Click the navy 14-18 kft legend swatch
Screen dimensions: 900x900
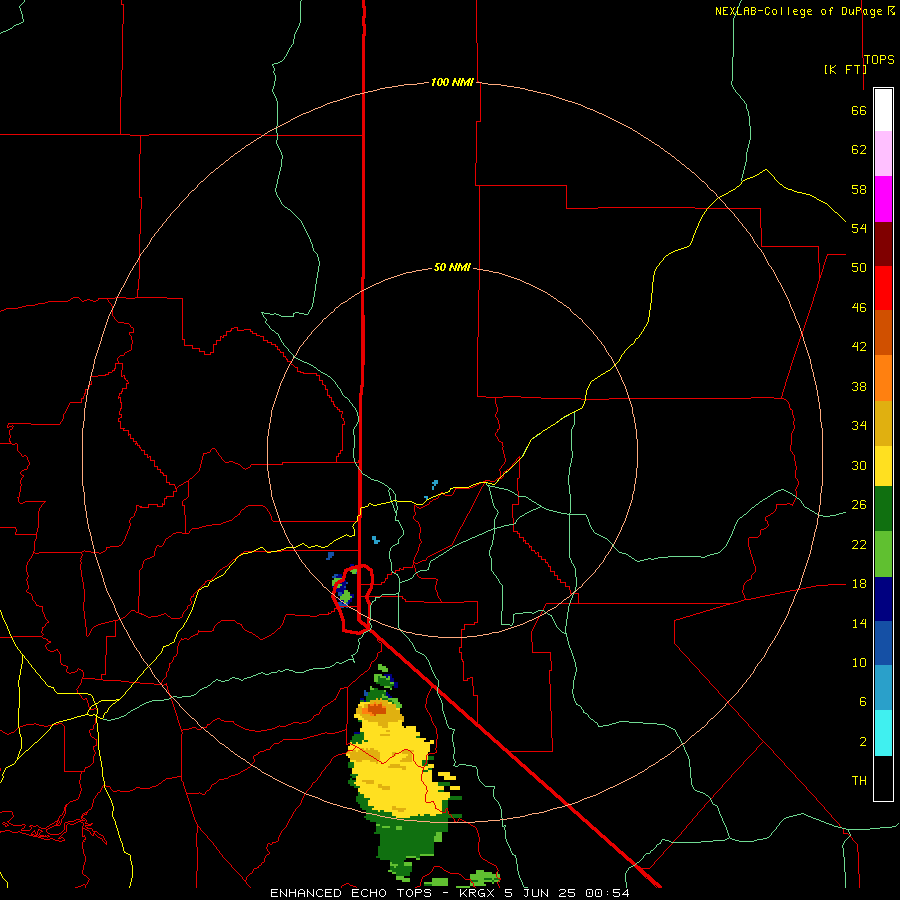883,599
